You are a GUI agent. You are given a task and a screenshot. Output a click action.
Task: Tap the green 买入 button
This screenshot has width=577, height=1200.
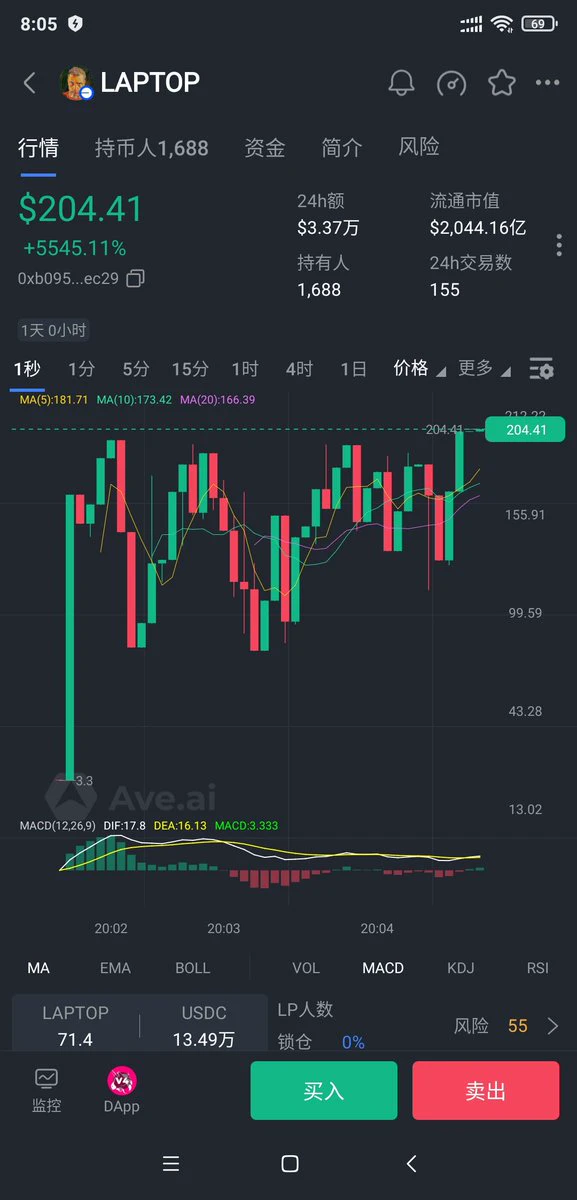coord(324,1090)
